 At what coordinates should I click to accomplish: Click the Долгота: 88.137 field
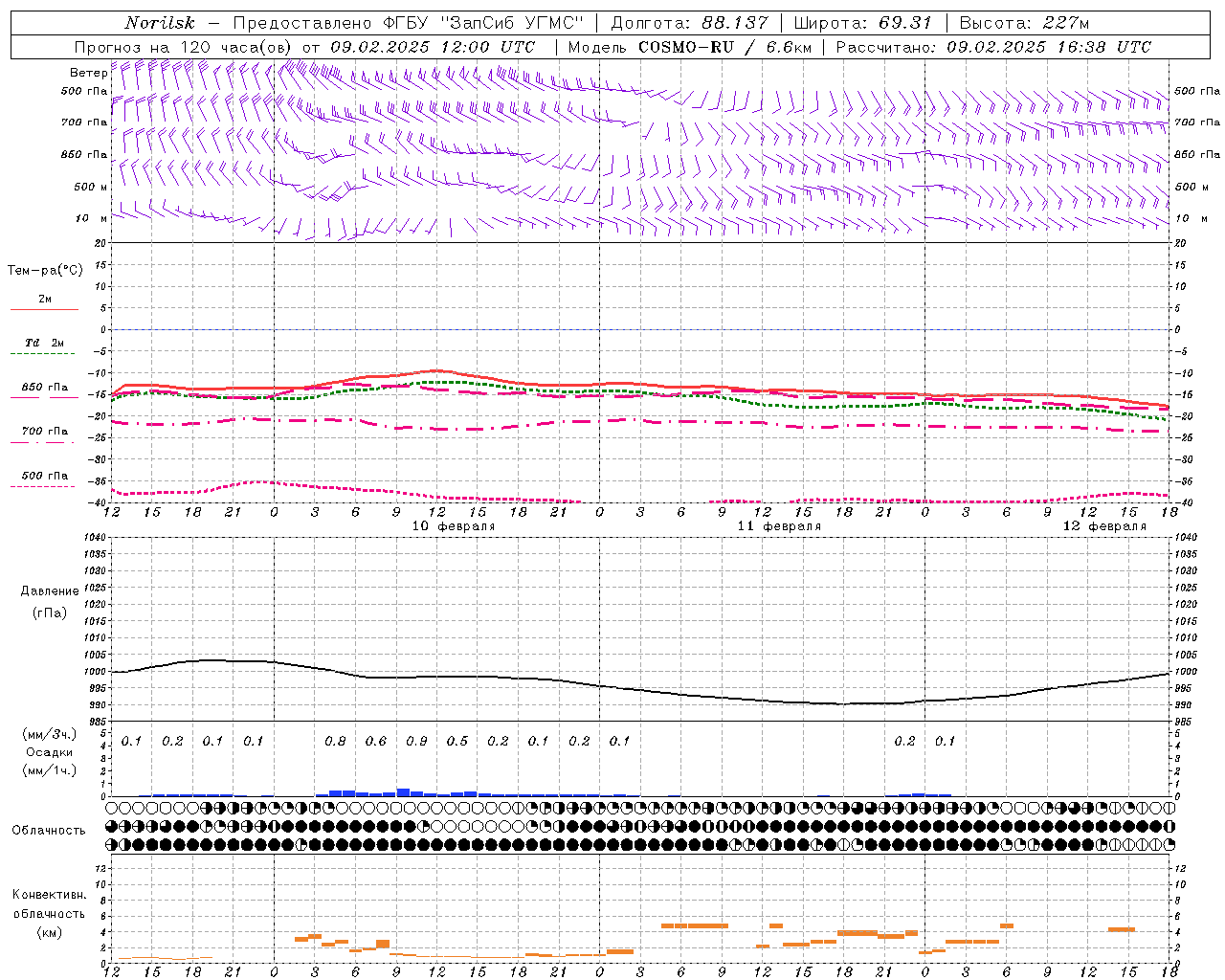tap(689, 23)
